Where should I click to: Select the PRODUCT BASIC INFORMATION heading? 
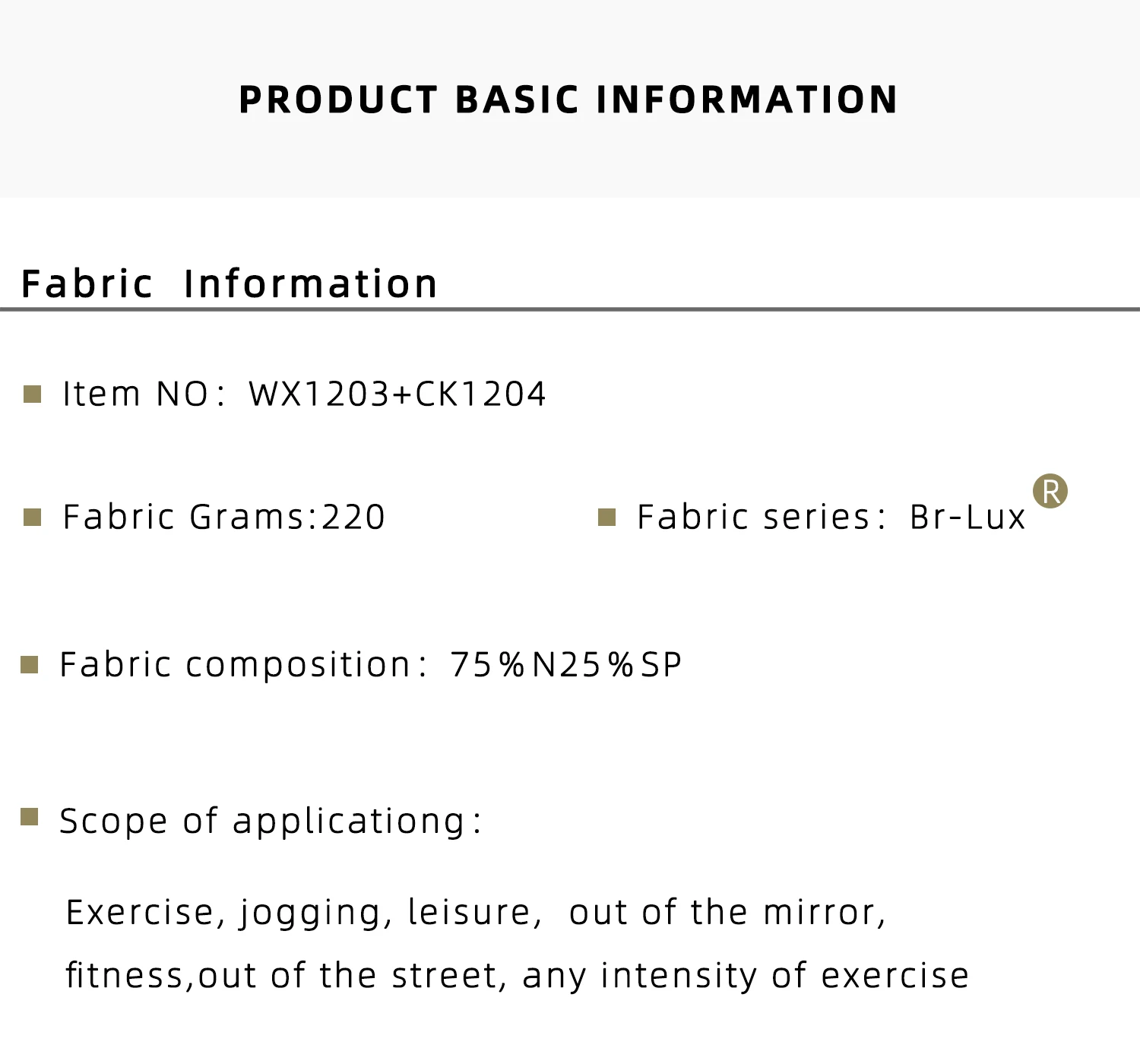[x=568, y=100]
